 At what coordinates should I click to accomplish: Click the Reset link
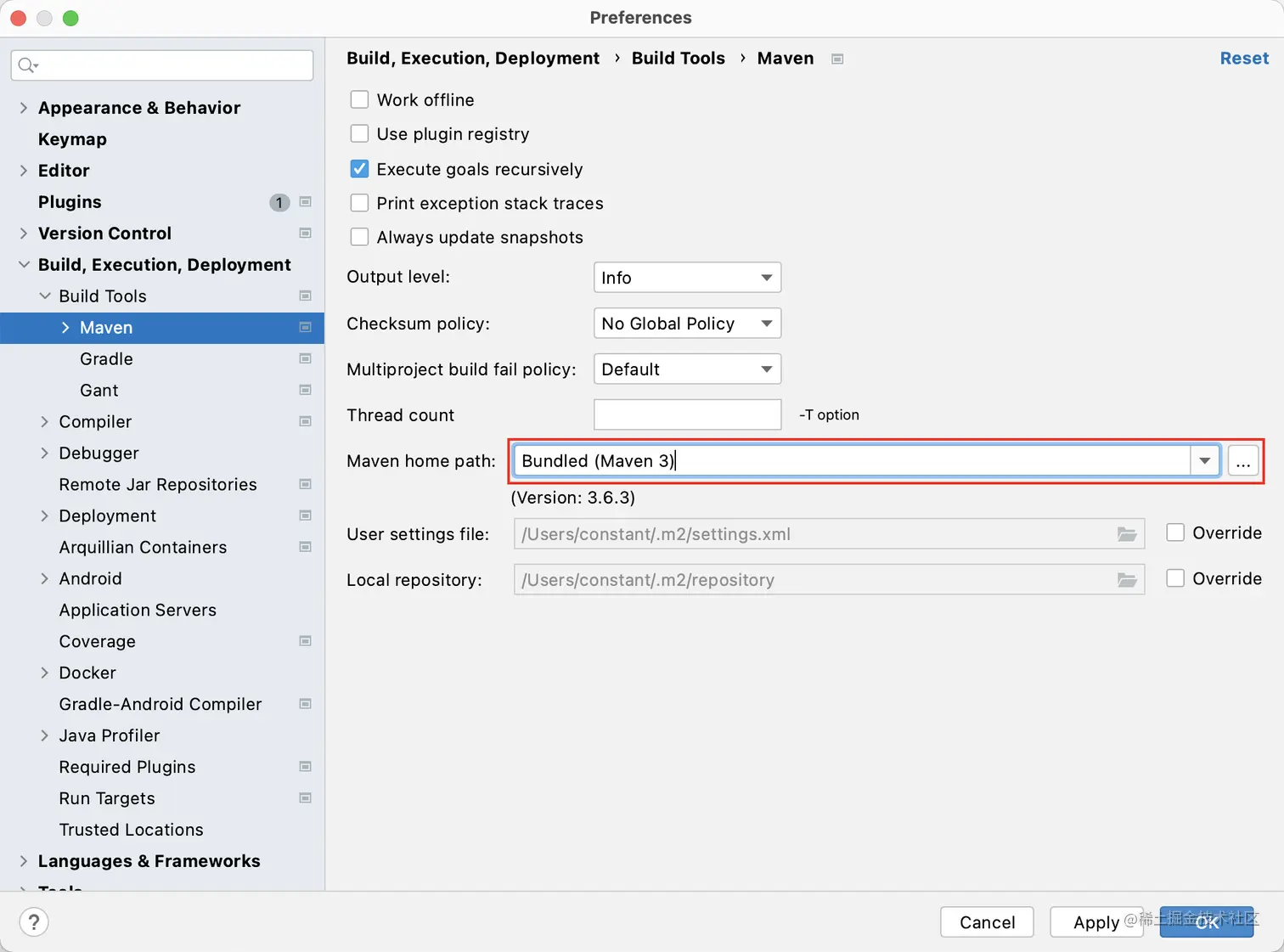1244,59
